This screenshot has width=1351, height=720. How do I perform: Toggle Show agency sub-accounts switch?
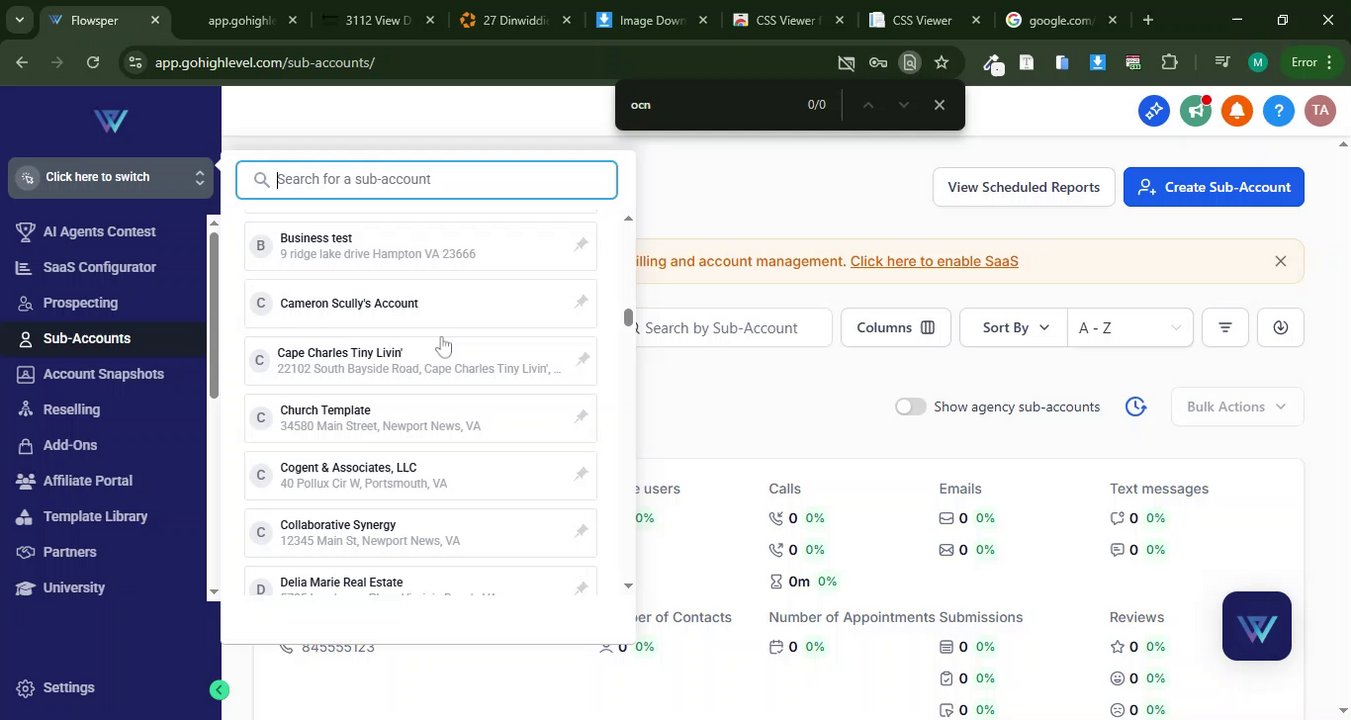click(910, 407)
